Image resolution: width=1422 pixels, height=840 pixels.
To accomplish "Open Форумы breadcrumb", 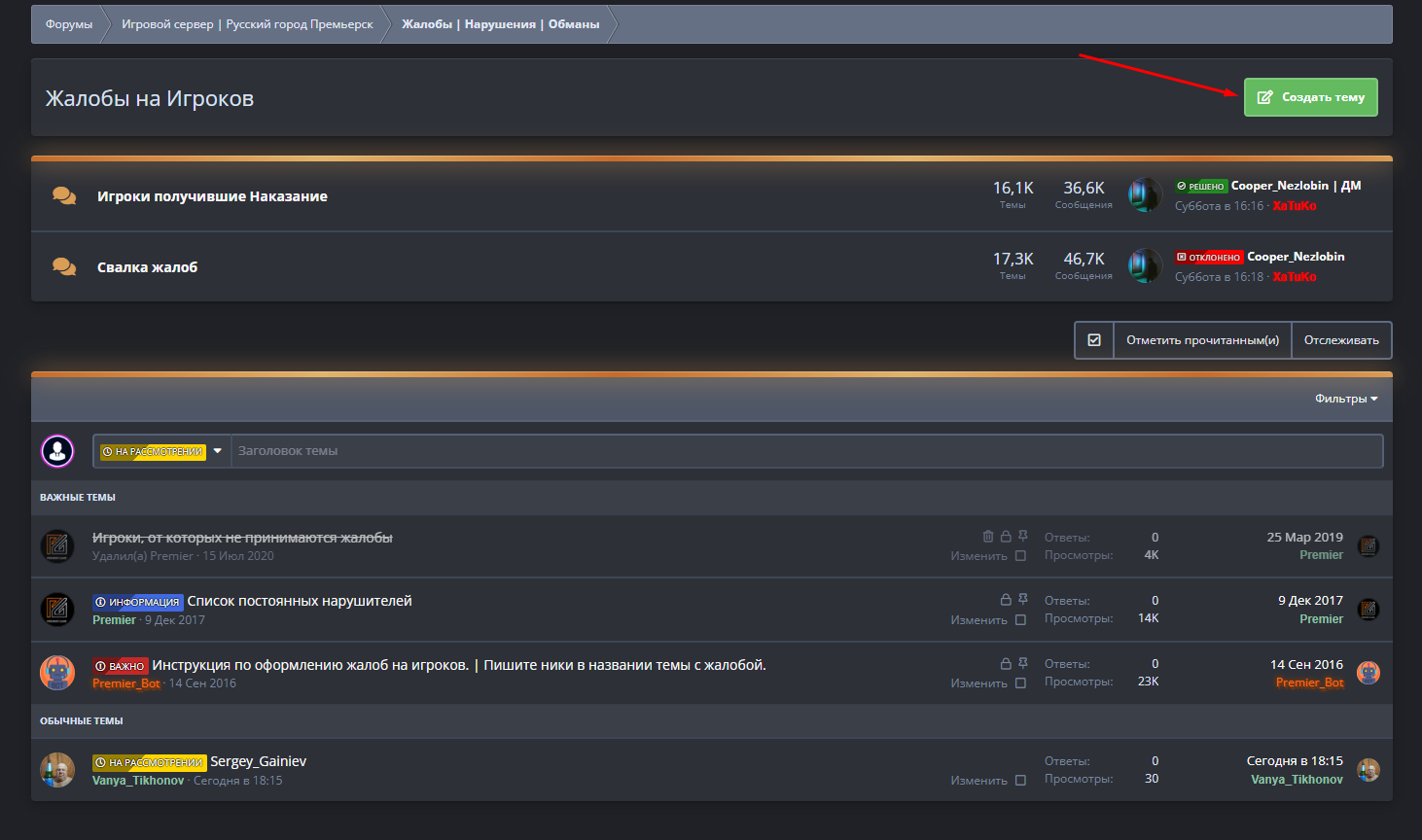I will tap(69, 24).
